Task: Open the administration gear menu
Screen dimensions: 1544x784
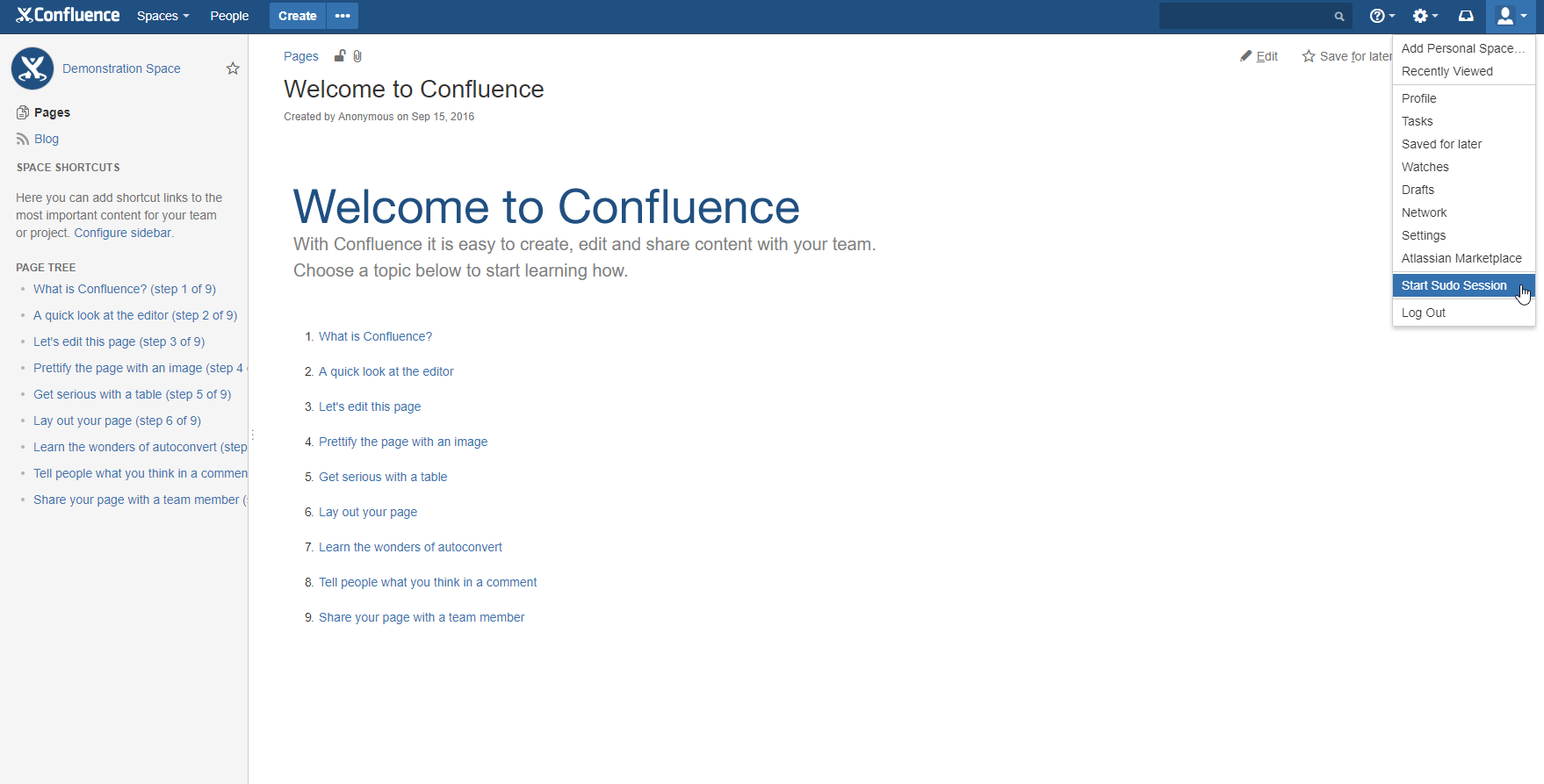Action: [1425, 16]
